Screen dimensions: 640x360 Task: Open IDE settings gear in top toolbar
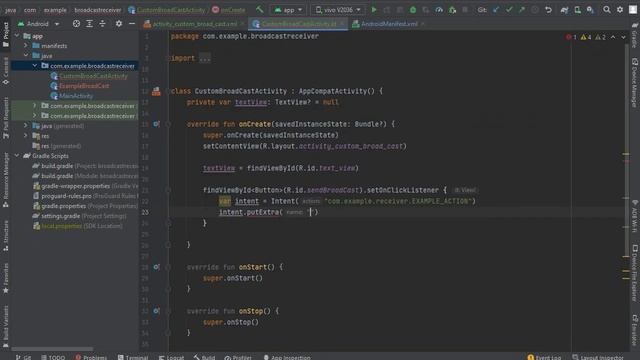pyautogui.click(x=620, y=9)
